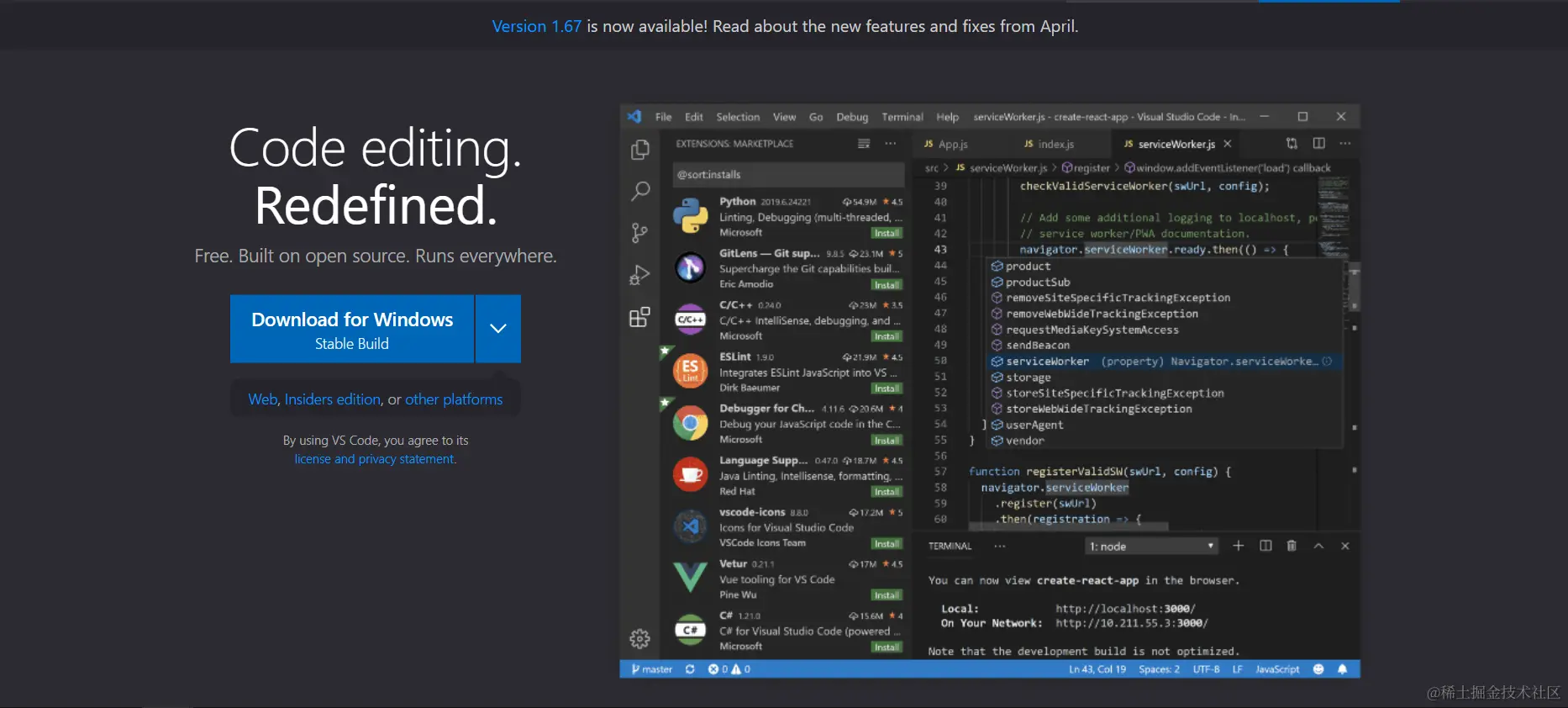Open the other platforms link
The width and height of the screenshot is (1568, 708).
(x=454, y=399)
